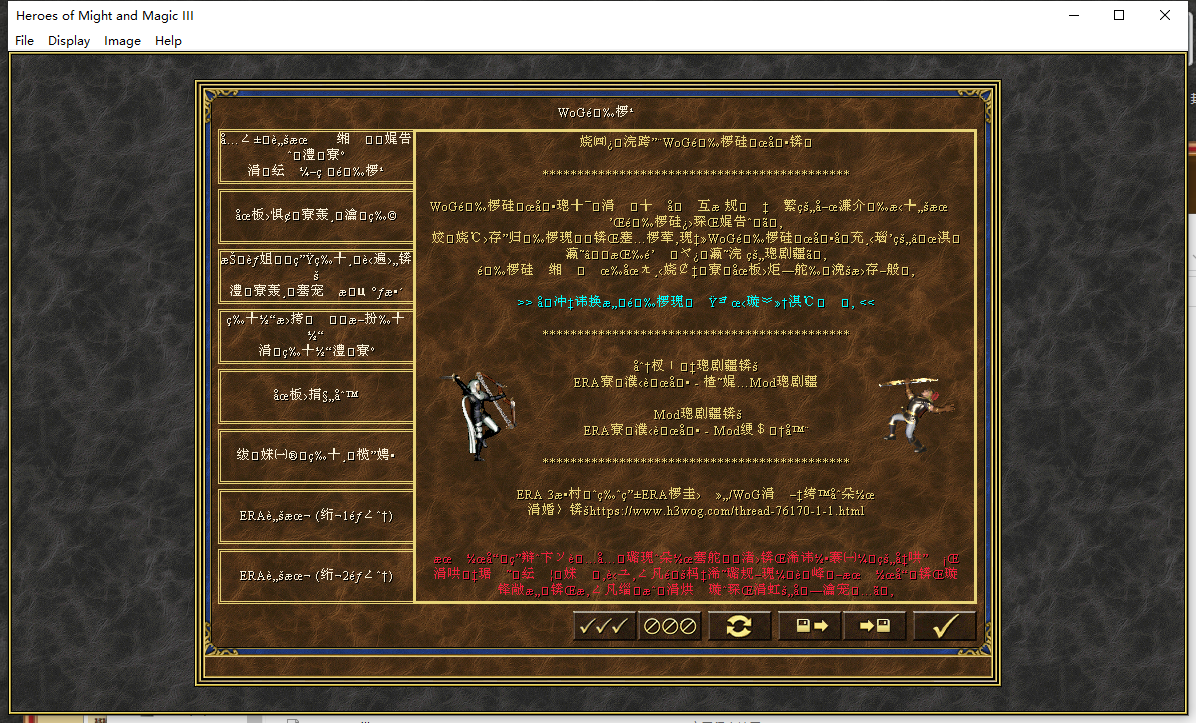
Task: Open the Display menu
Action: (x=69, y=41)
